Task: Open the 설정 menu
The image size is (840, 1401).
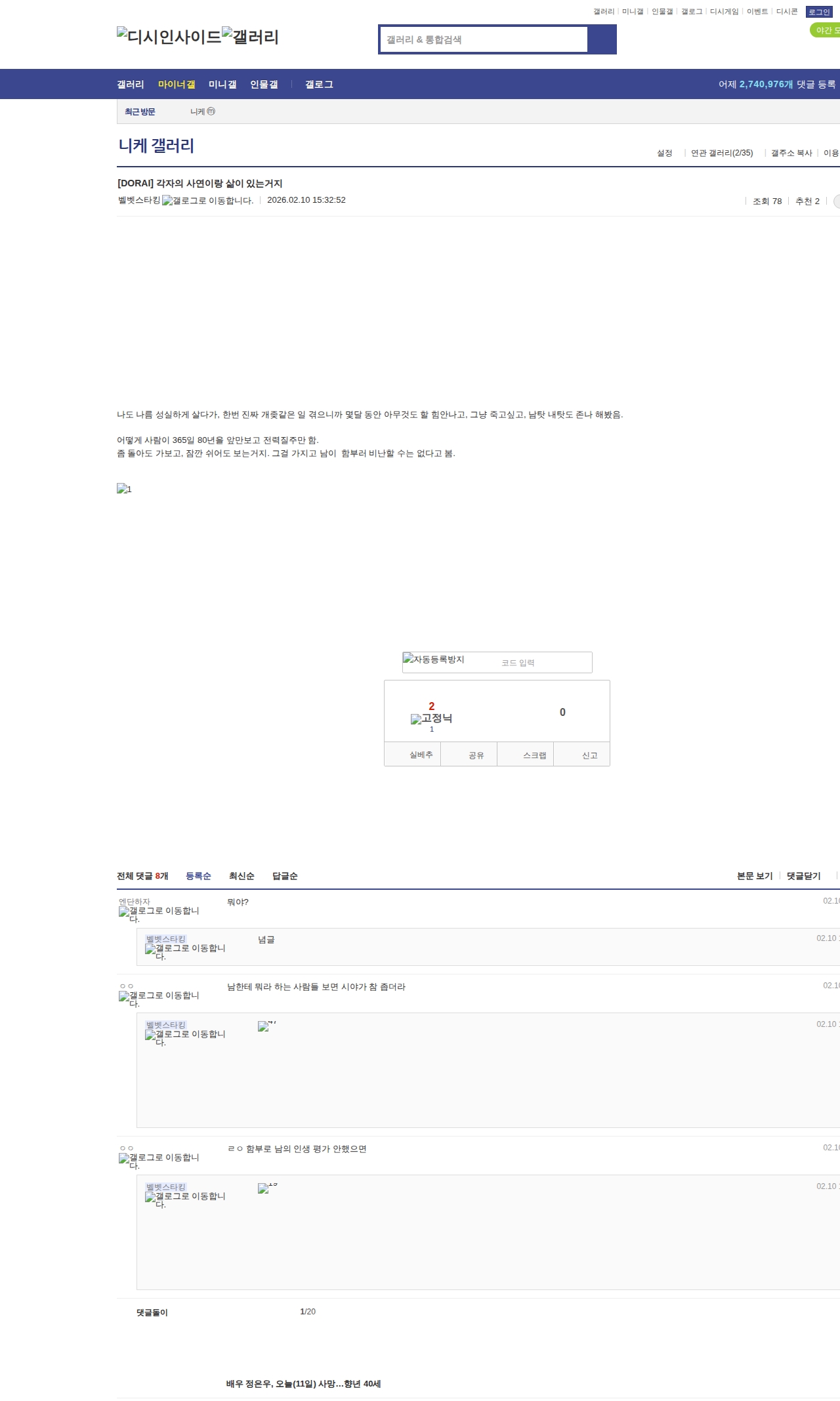Action: 665,153
